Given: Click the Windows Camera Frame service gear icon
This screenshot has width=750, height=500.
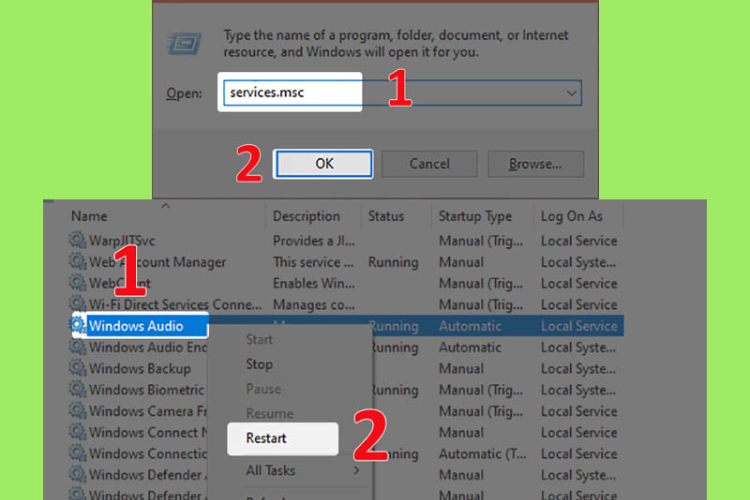Looking at the screenshot, I should click(x=77, y=411).
